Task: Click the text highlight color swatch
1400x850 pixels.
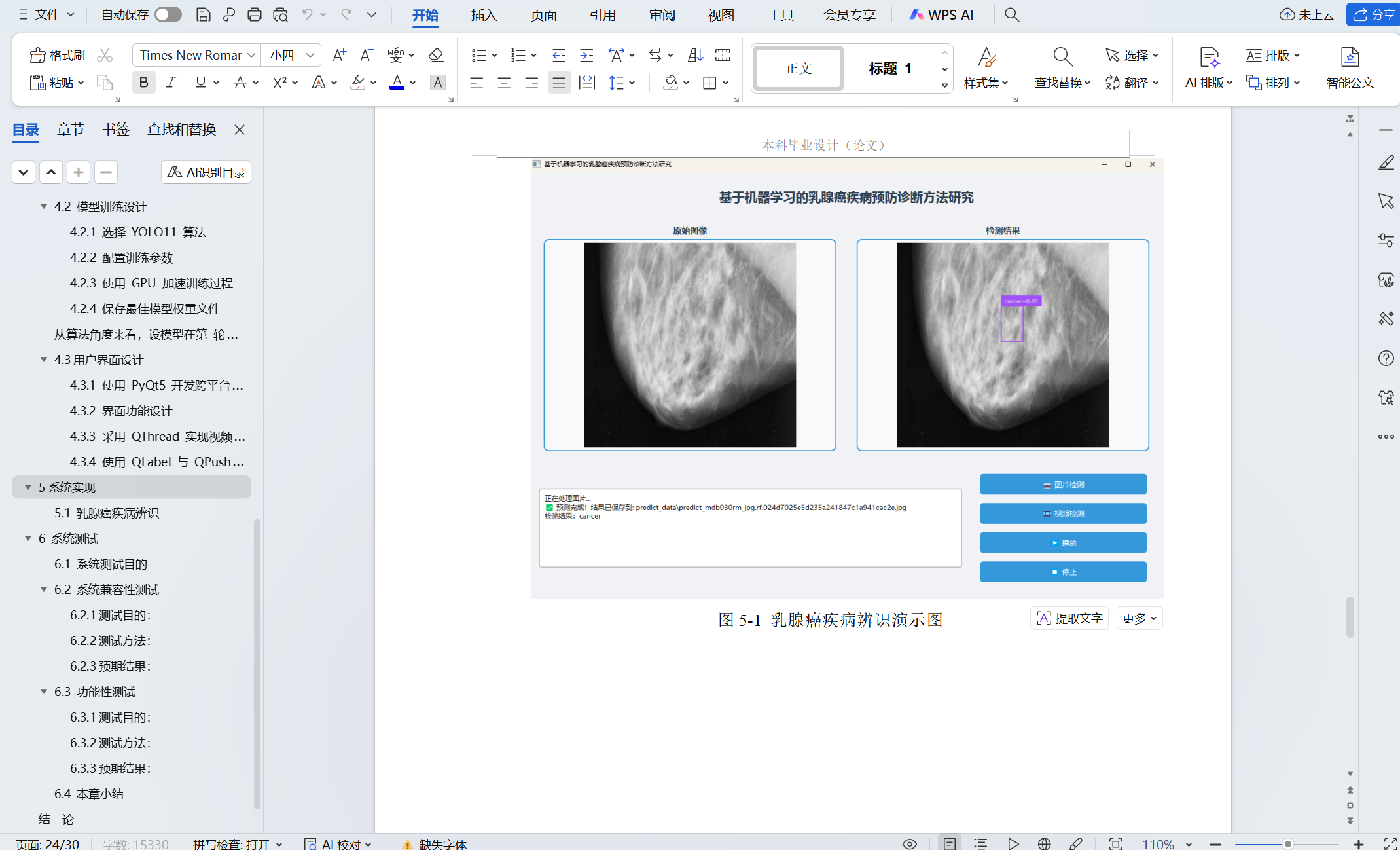Action: [x=357, y=83]
